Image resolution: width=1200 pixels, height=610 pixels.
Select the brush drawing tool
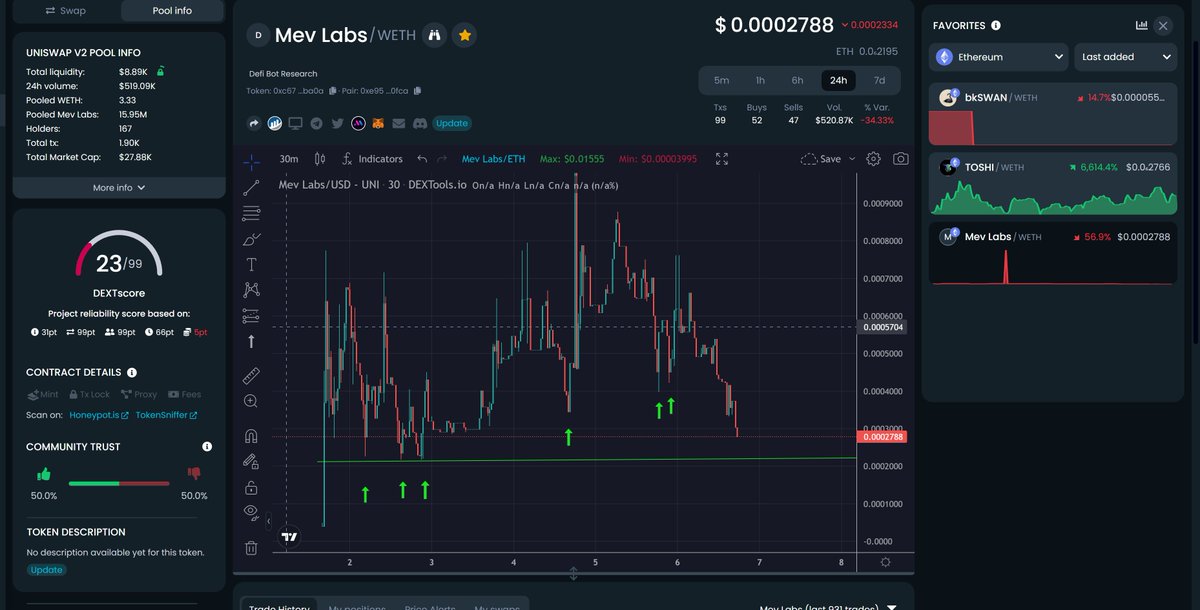click(x=251, y=239)
